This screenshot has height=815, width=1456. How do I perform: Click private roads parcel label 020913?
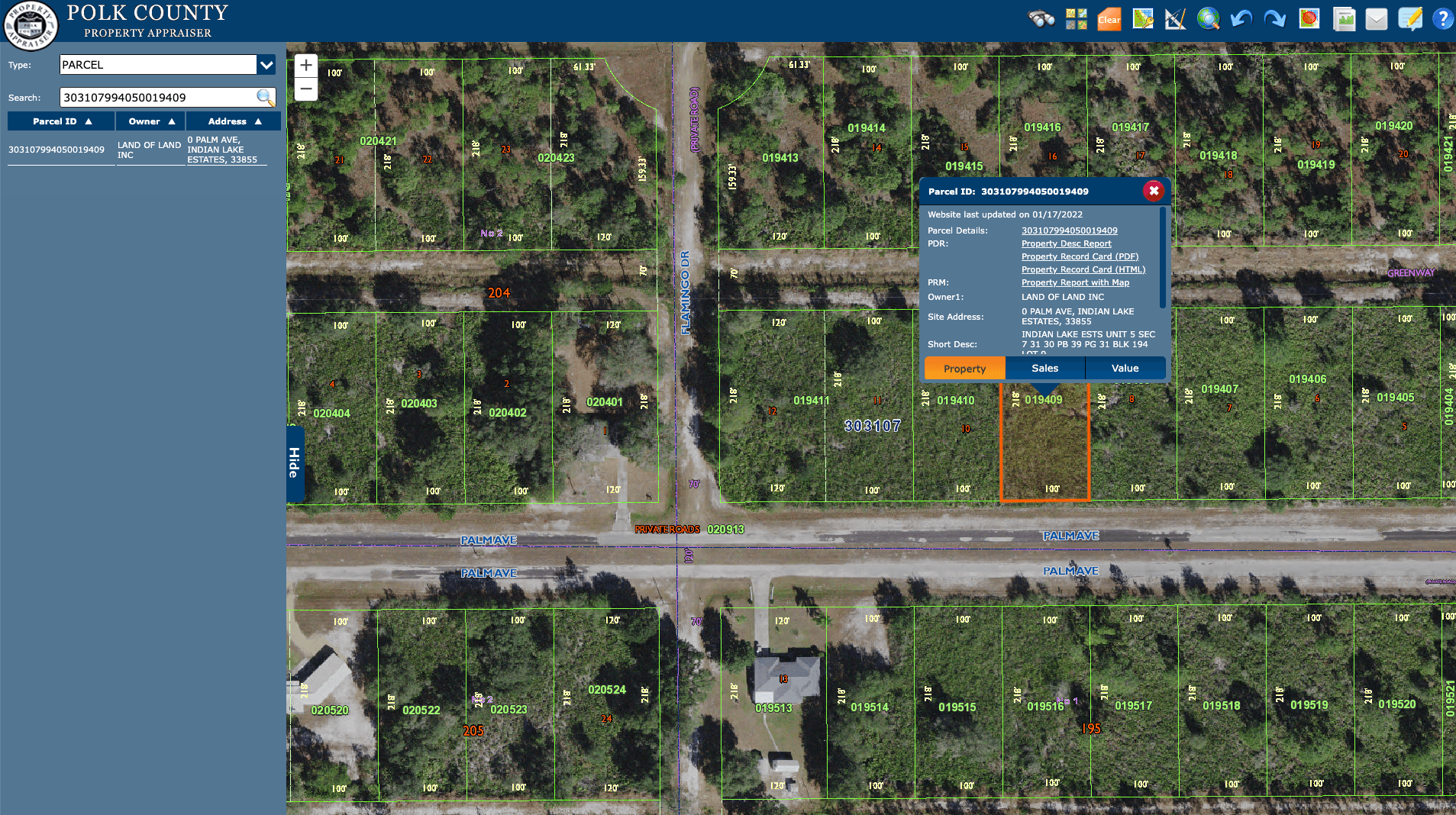[x=725, y=530]
